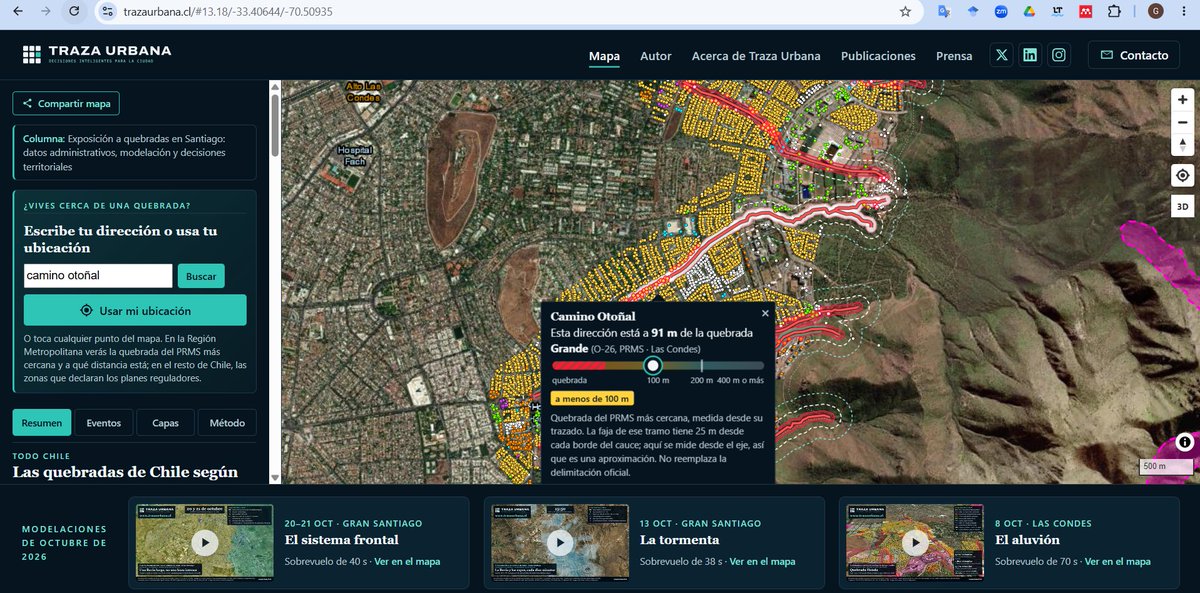1200x593 pixels.
Task: Play the La tormenta video thumbnail
Action: 560,542
